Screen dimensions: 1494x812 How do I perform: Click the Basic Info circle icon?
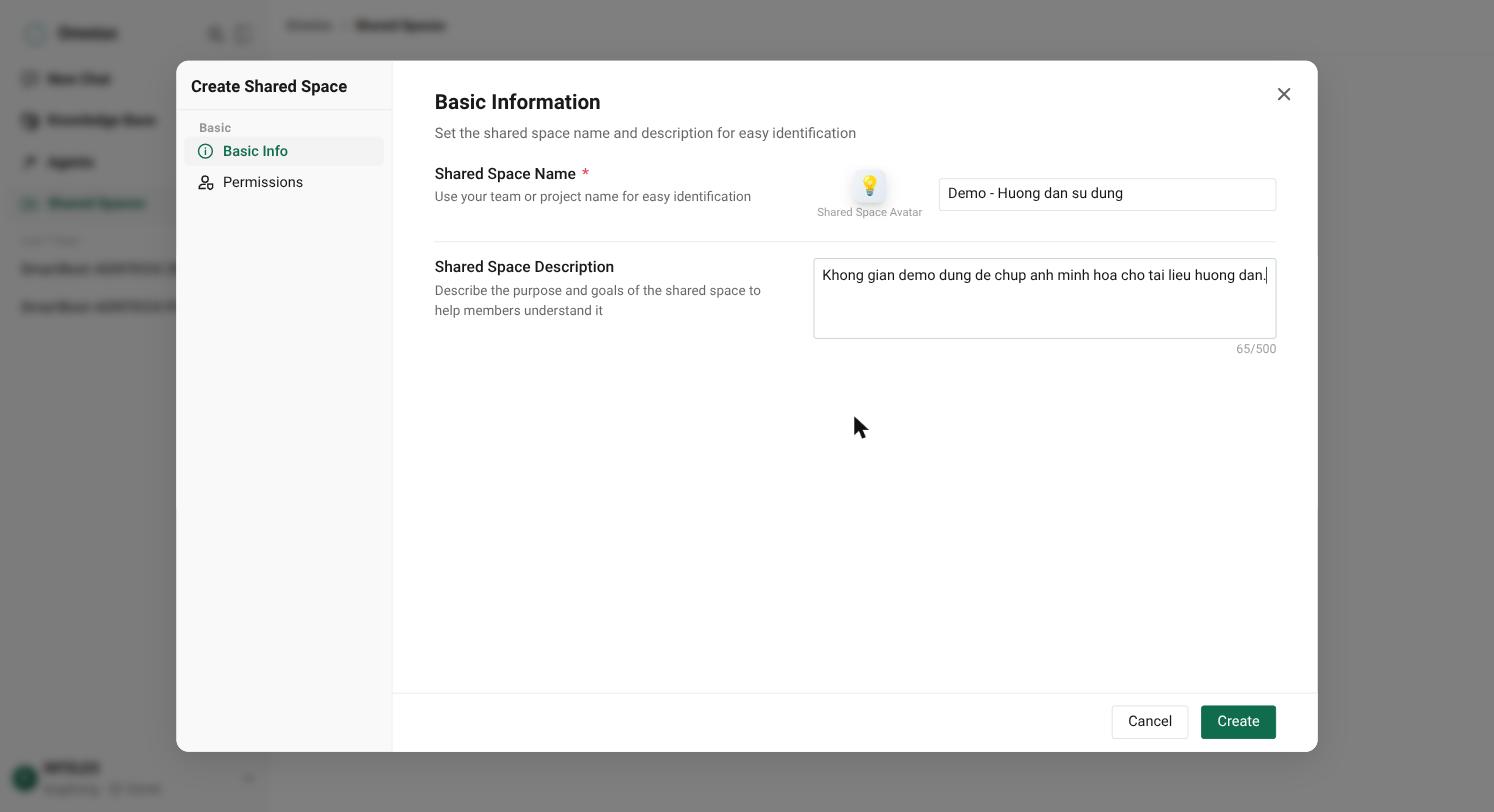(x=206, y=151)
